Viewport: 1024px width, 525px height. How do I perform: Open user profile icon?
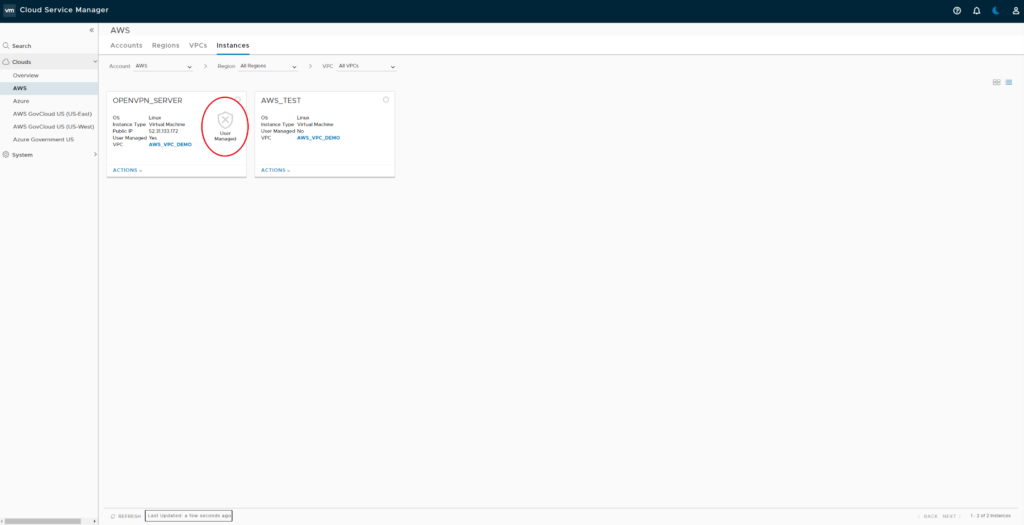[x=1016, y=10]
